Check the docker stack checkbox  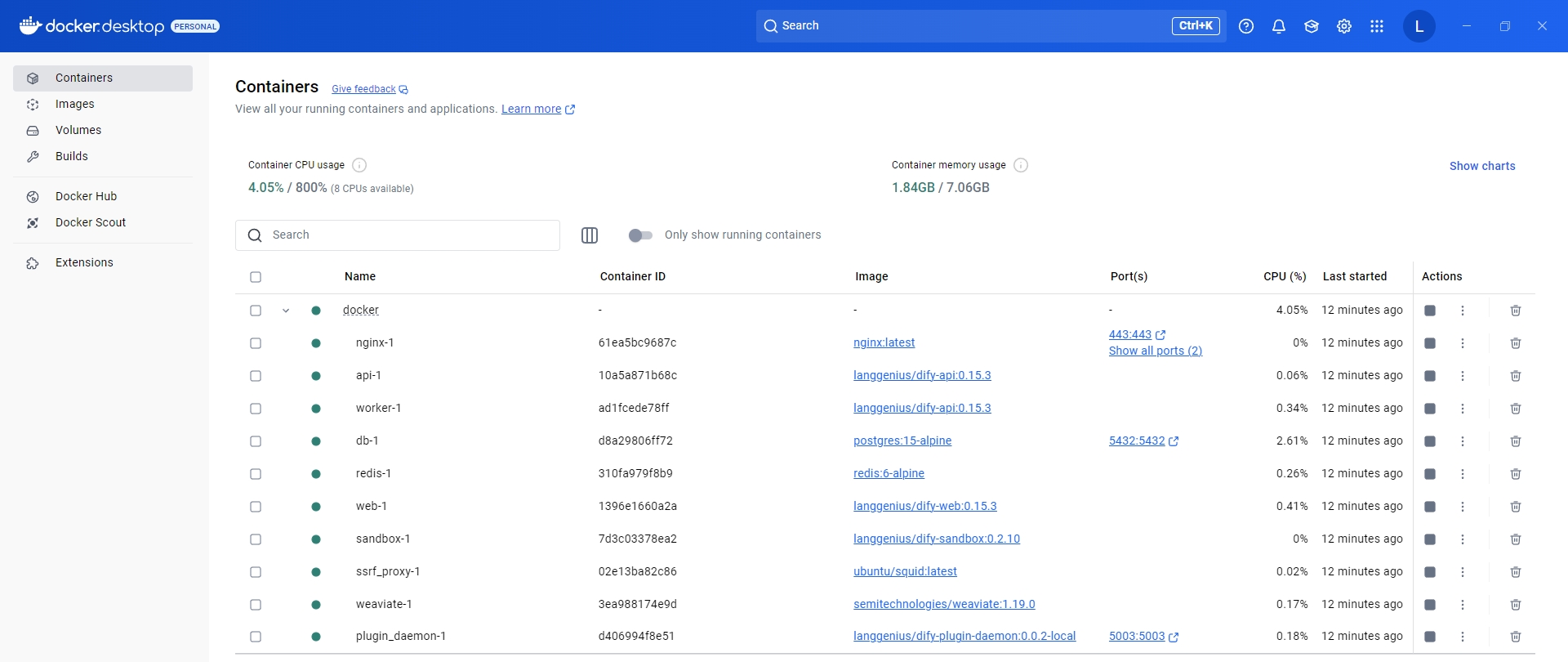tap(256, 311)
